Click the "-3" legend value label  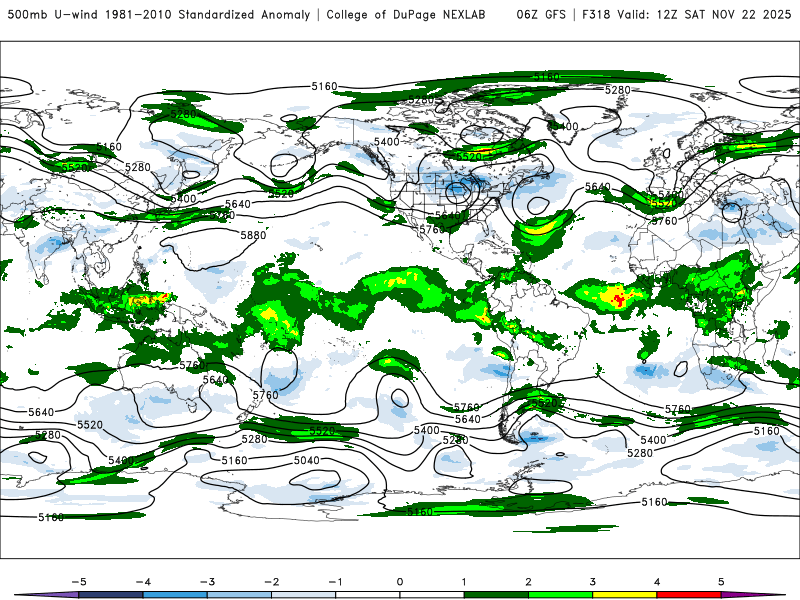tap(207, 582)
